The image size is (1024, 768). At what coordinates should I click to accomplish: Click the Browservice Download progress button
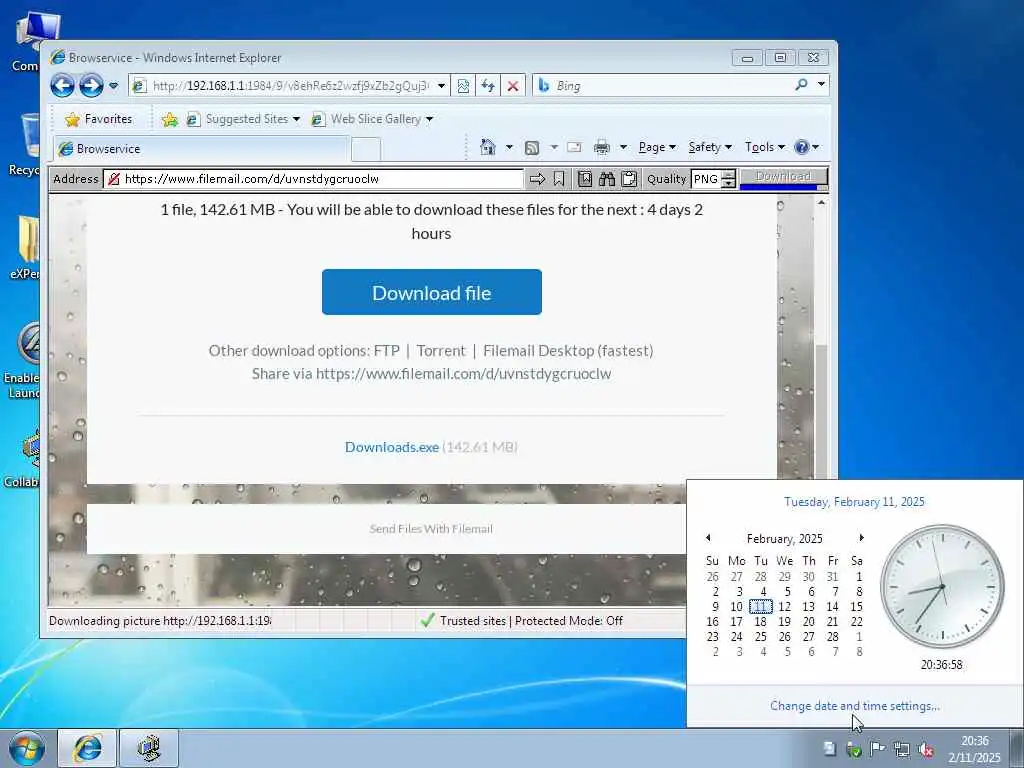click(x=784, y=178)
